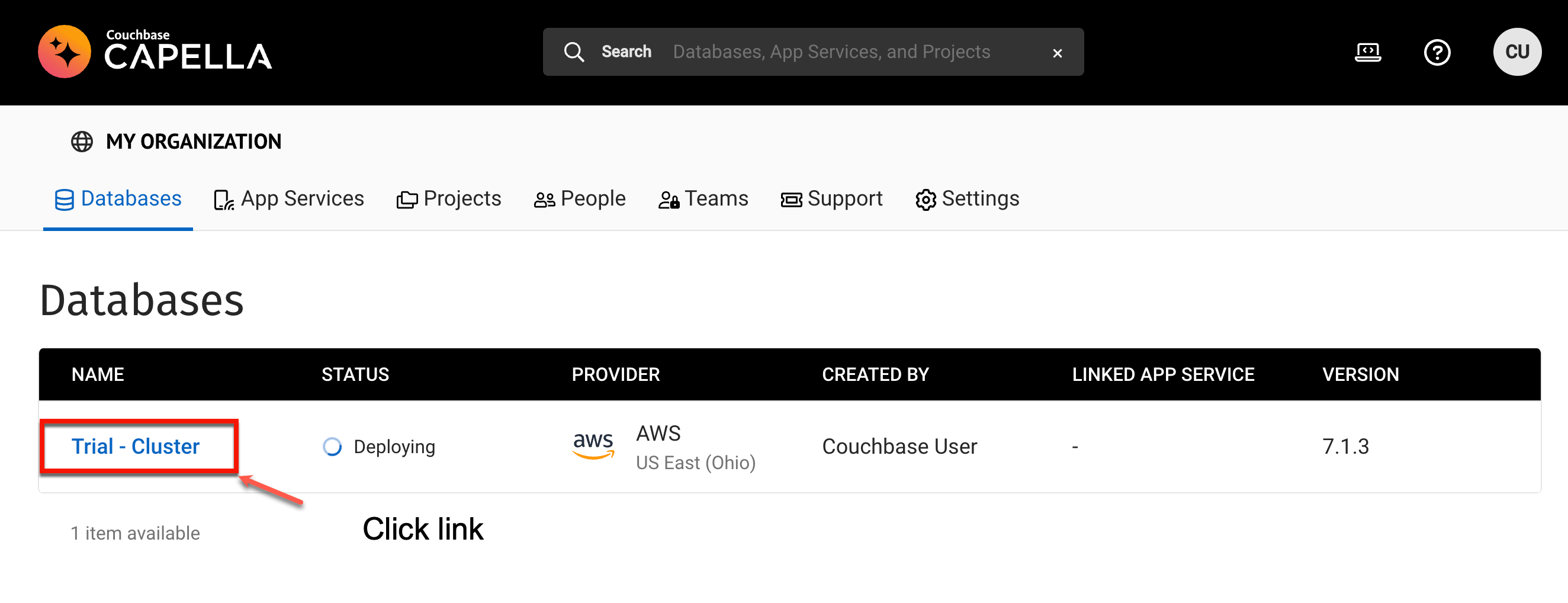
Task: Click the PROVIDER column header
Action: [x=615, y=374]
